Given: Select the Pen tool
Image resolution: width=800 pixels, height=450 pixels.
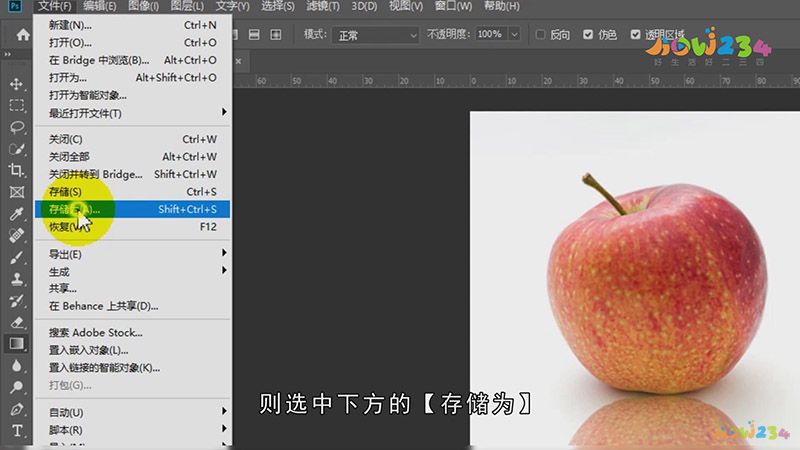Looking at the screenshot, I should click(16, 409).
